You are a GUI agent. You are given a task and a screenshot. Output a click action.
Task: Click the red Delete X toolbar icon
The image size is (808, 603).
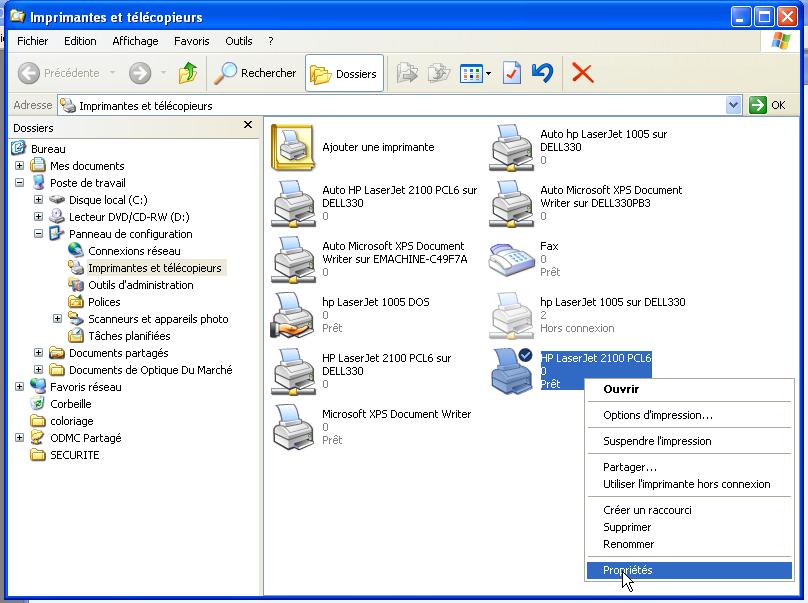[x=582, y=73]
